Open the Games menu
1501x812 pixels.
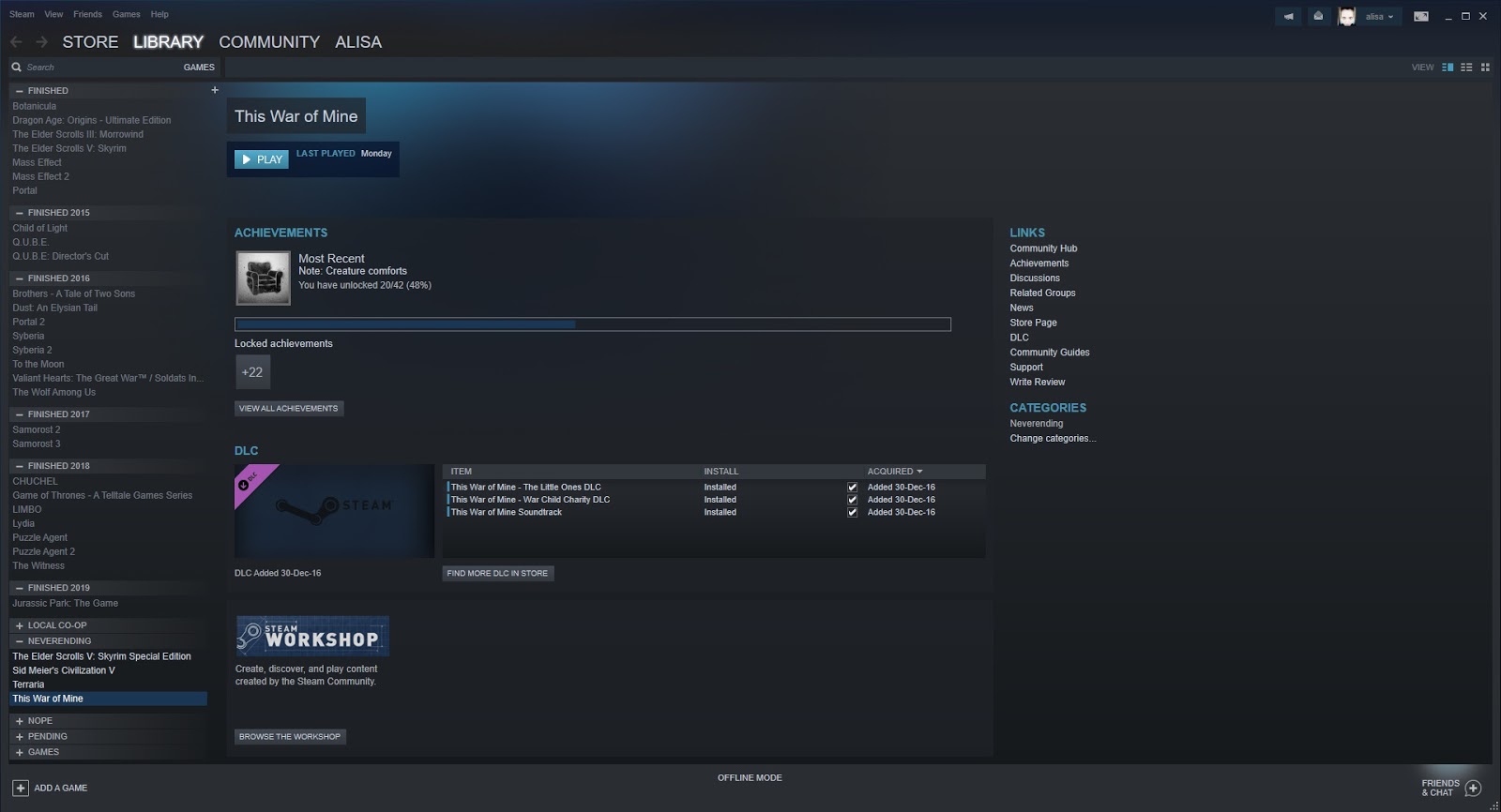126,14
